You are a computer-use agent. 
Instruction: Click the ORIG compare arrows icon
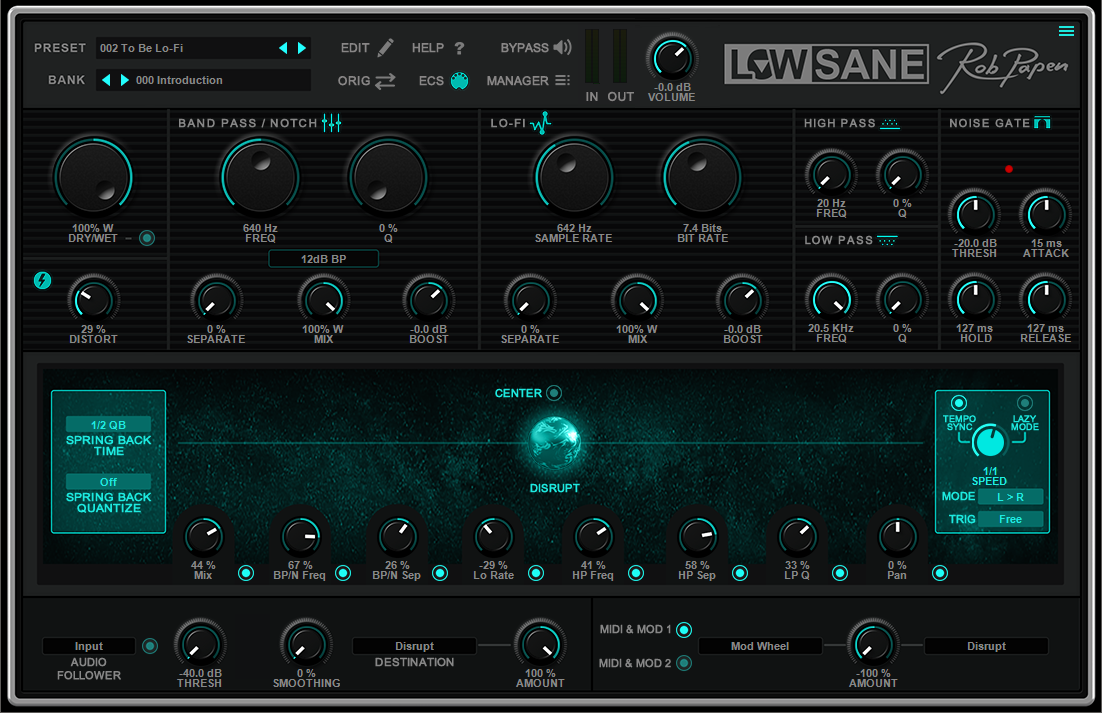[385, 81]
